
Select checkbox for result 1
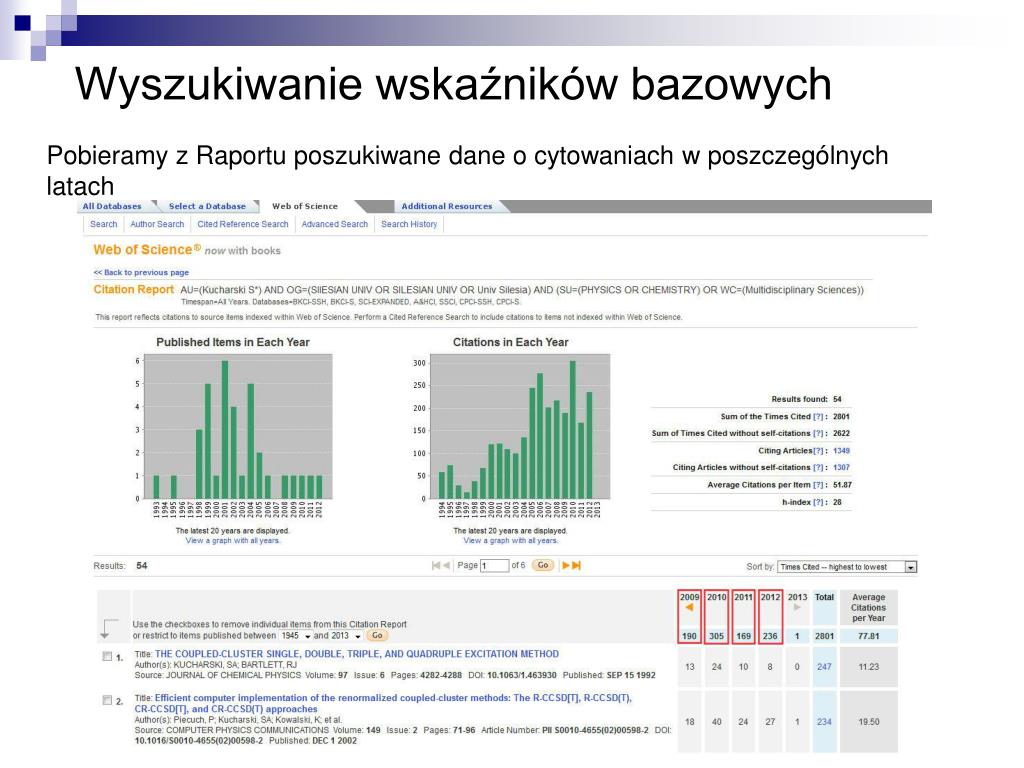click(107, 656)
